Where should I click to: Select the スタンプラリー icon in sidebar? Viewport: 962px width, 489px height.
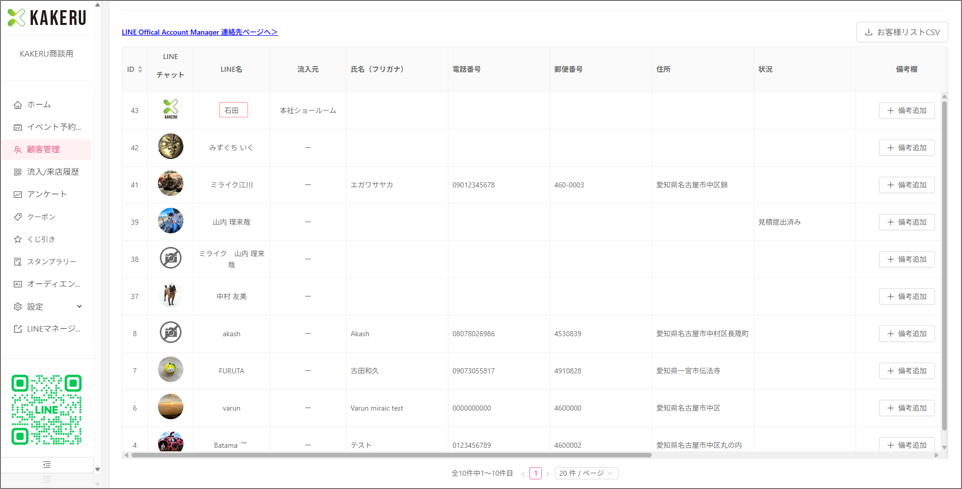pos(18,262)
